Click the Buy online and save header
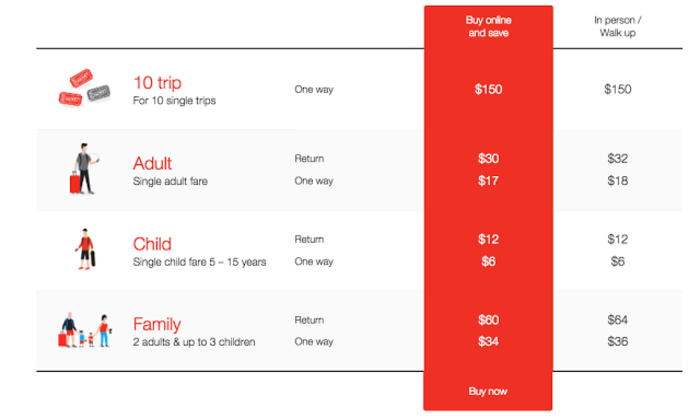700x419 pixels. [x=488, y=26]
